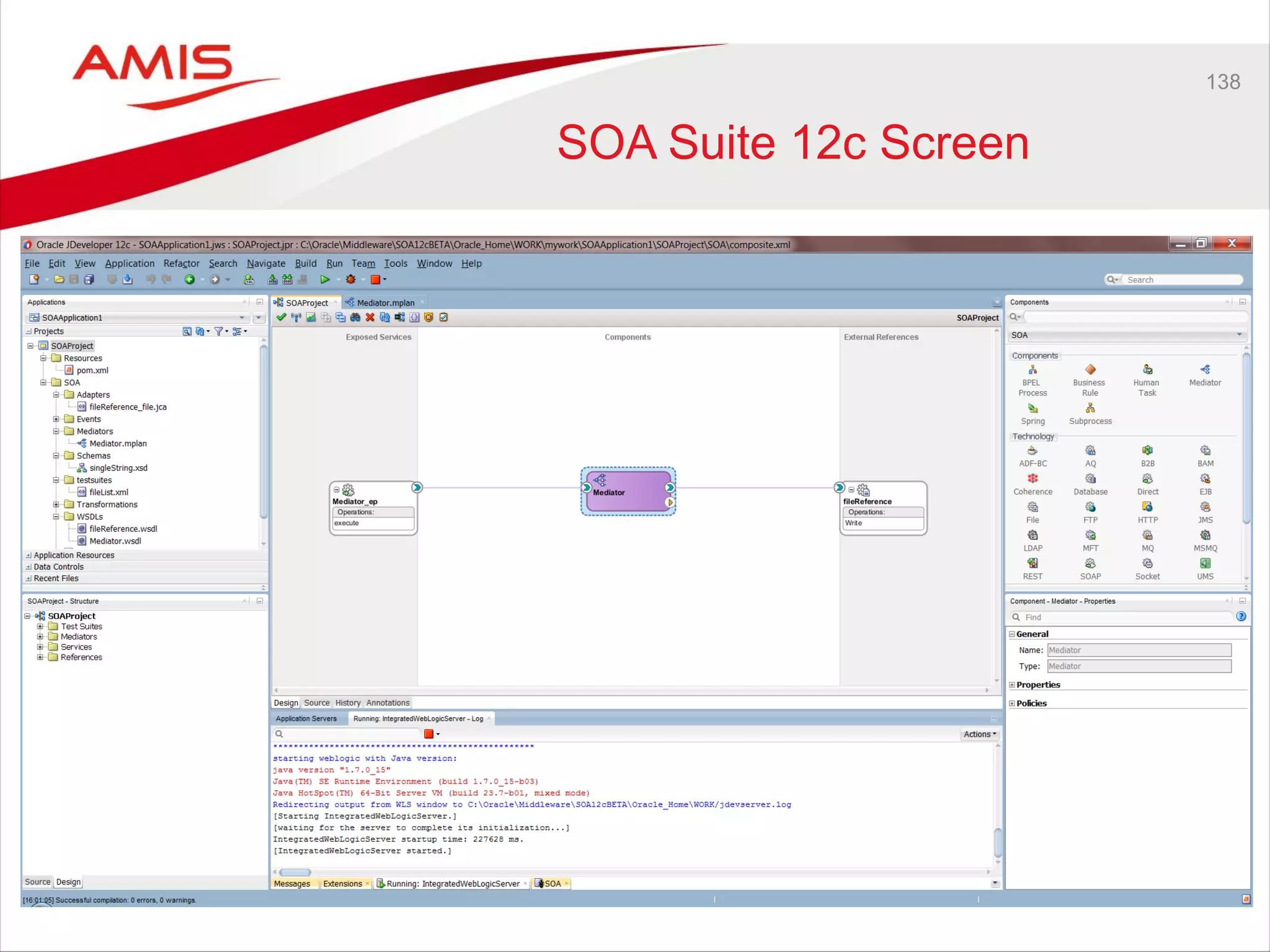
Task: Open fileReference_file.jca in tree
Action: click(128, 407)
